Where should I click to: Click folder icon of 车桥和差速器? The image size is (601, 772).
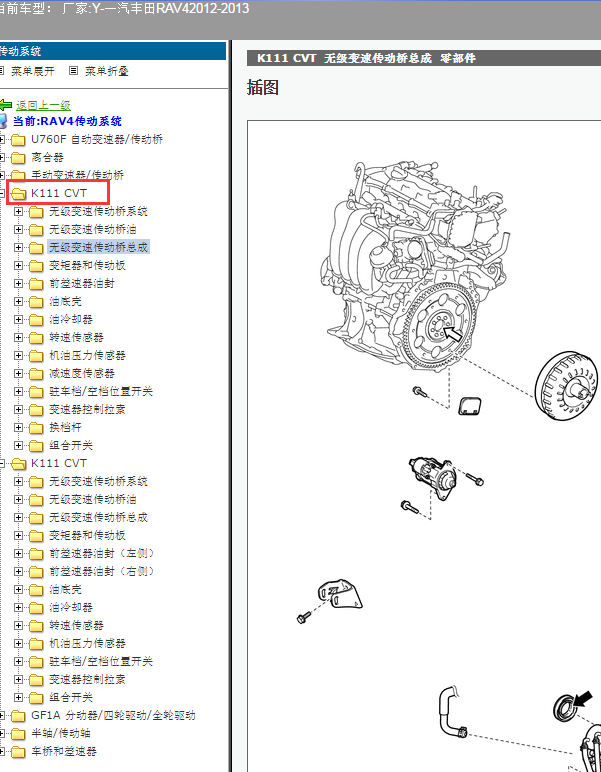(x=18, y=751)
